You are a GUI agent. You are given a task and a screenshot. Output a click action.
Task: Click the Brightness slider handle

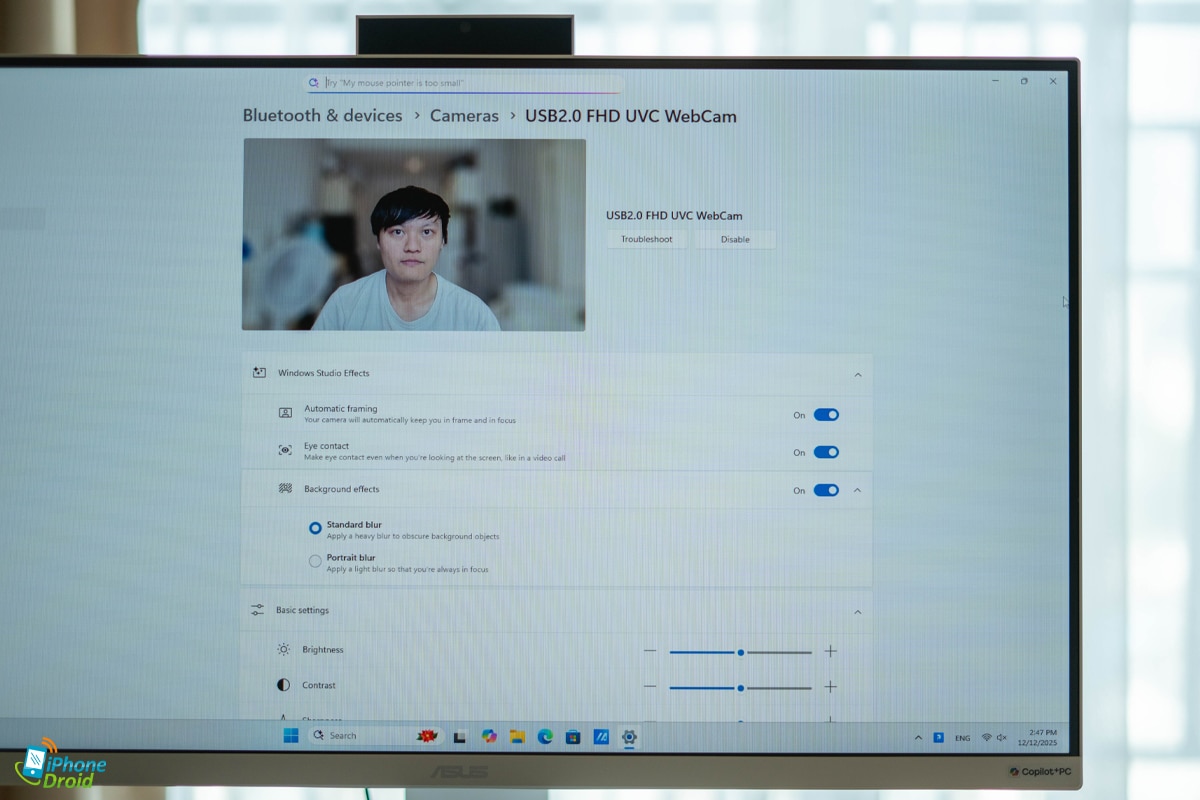740,652
